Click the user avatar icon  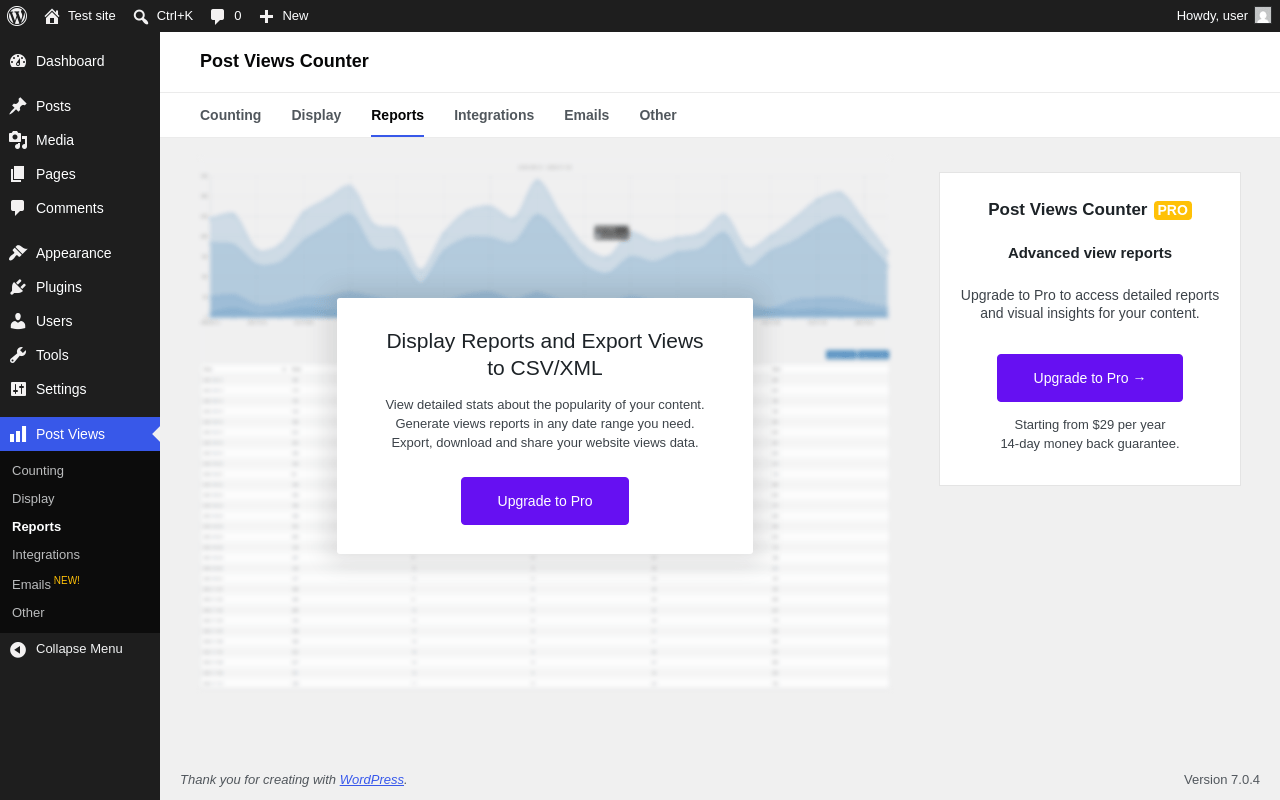tap(1263, 15)
